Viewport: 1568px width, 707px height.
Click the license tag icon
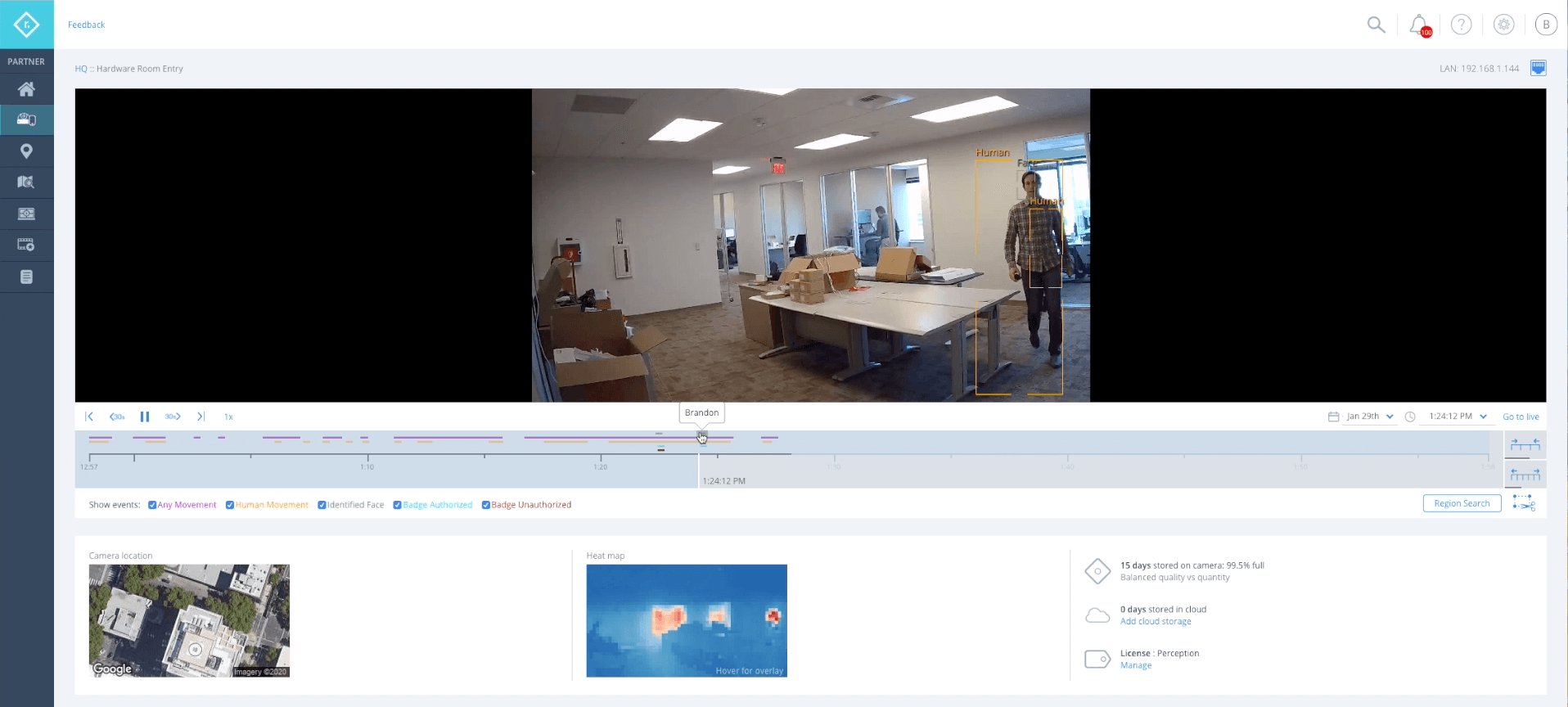pyautogui.click(x=1097, y=659)
